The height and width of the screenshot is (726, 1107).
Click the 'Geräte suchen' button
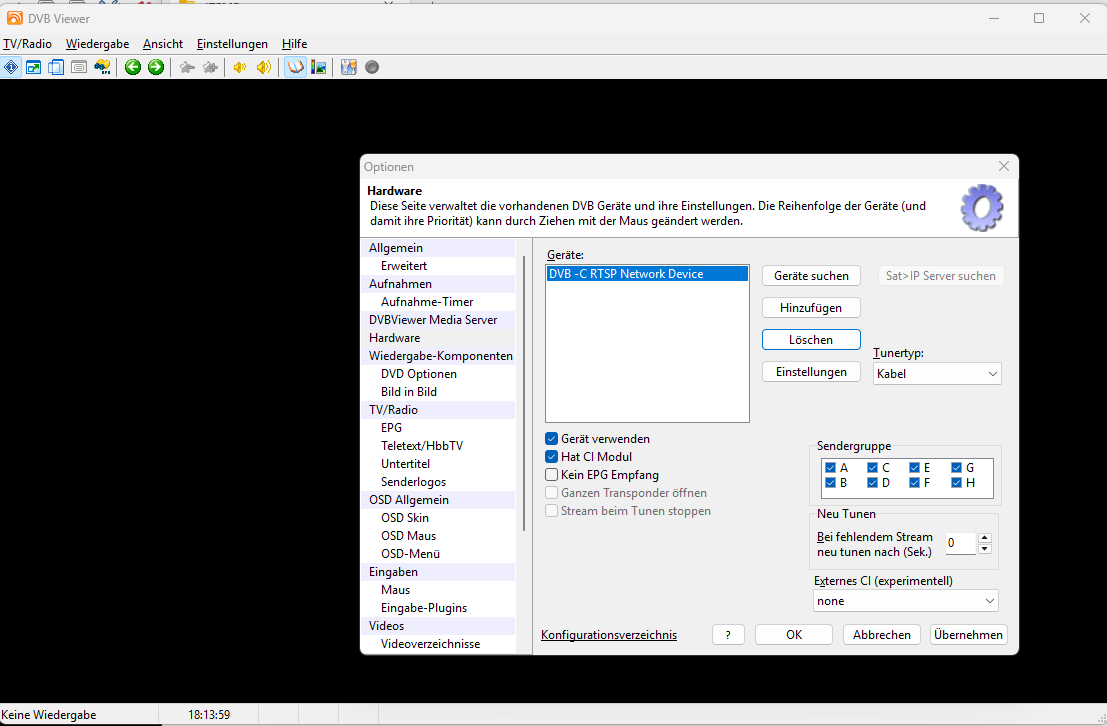810,276
